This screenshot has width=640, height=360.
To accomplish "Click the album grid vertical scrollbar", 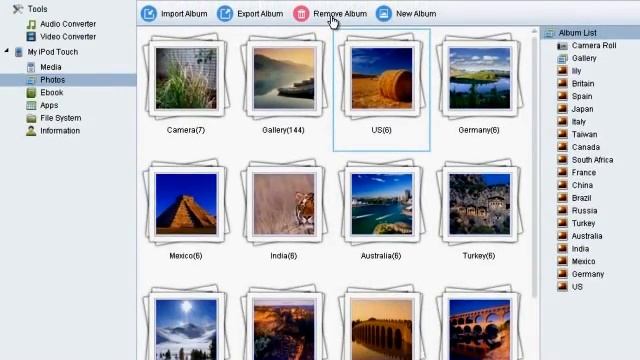I will pyautogui.click(x=534, y=167).
